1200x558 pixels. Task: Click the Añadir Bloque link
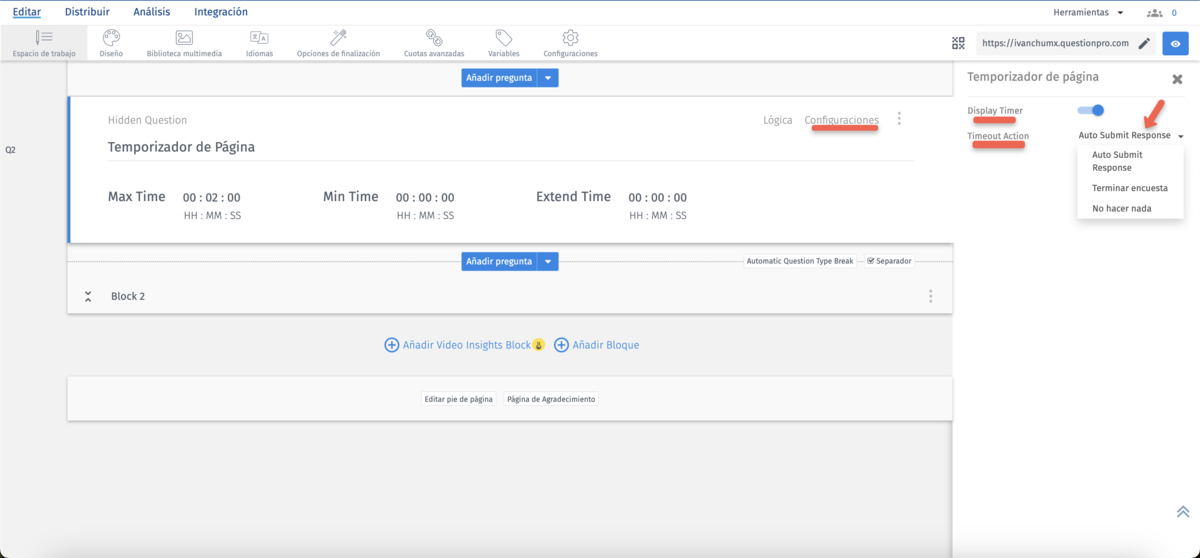[606, 345]
